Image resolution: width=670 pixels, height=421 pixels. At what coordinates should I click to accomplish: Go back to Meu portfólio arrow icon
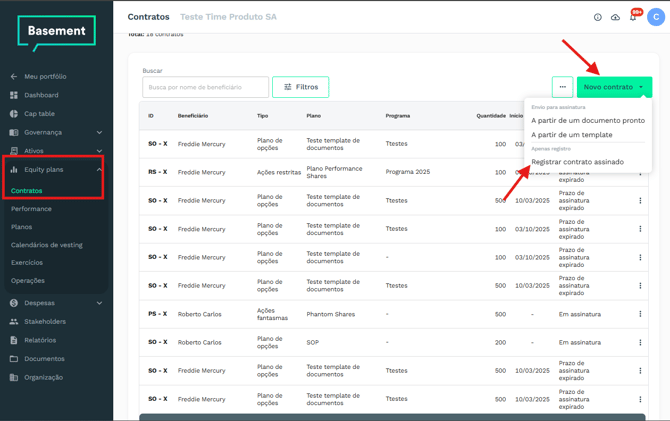tap(14, 77)
